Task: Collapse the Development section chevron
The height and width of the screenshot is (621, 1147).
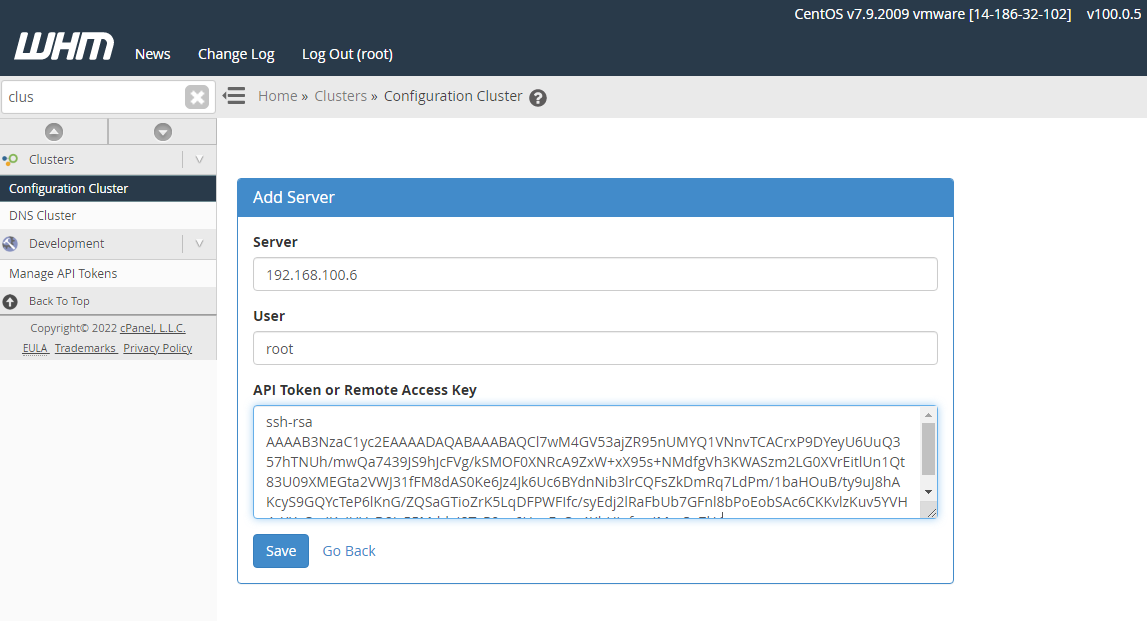Action: pyautogui.click(x=199, y=244)
